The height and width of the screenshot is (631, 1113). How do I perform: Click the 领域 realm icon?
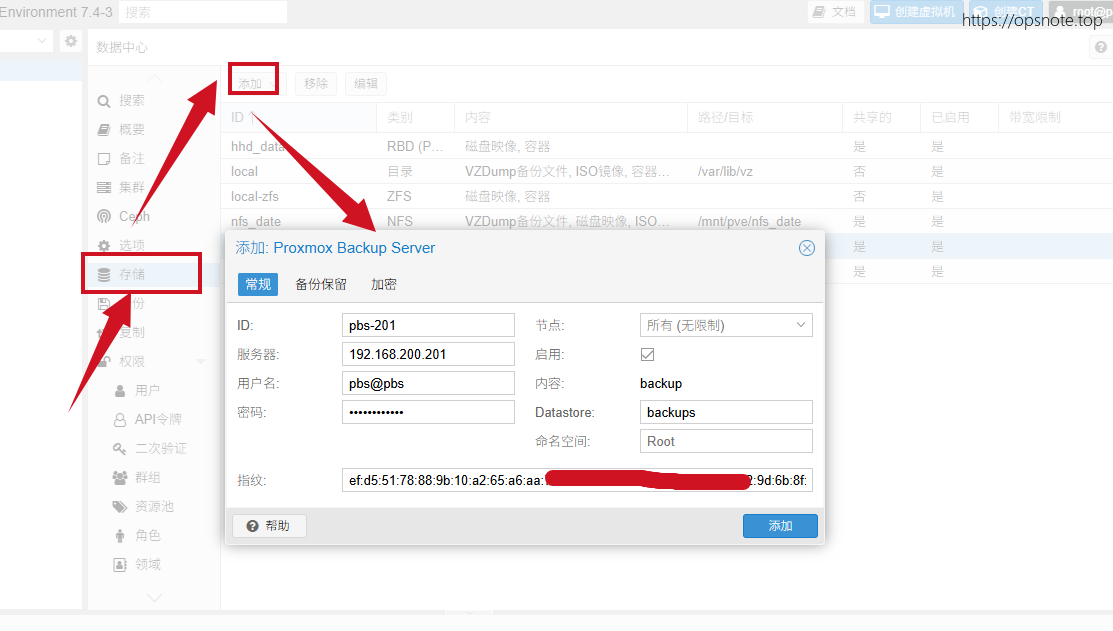(x=120, y=565)
